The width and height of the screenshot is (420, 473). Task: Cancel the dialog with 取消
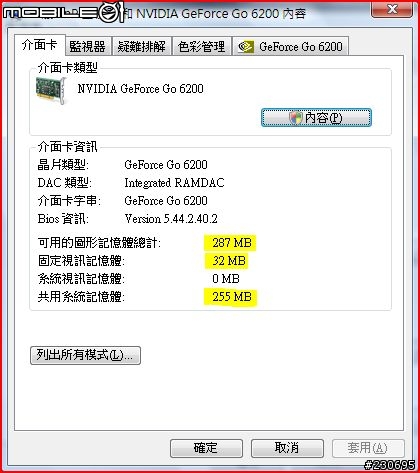click(287, 448)
